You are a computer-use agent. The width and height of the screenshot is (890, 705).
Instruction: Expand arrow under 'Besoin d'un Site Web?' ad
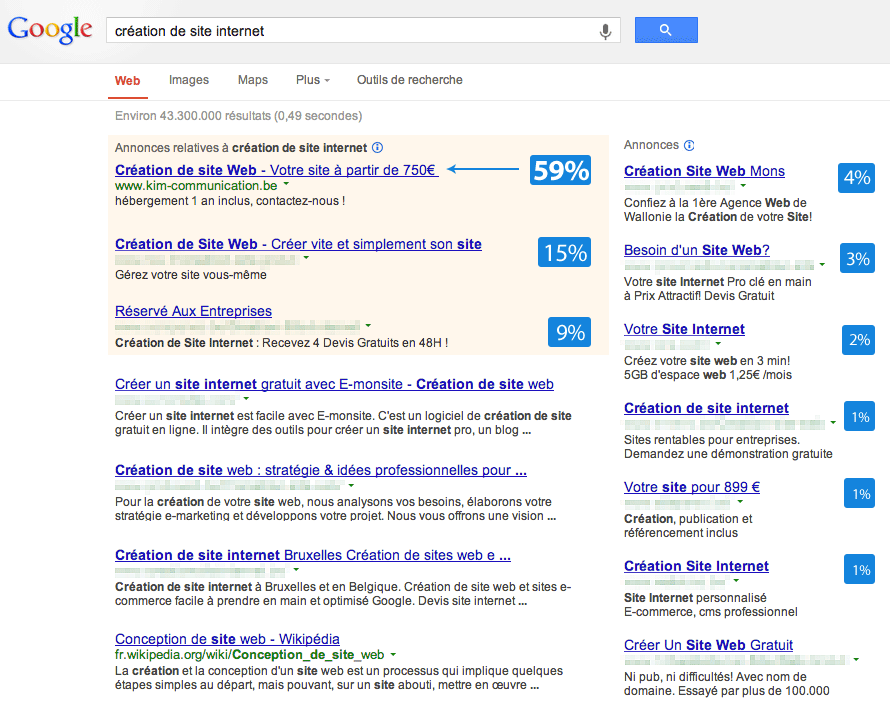click(822, 265)
